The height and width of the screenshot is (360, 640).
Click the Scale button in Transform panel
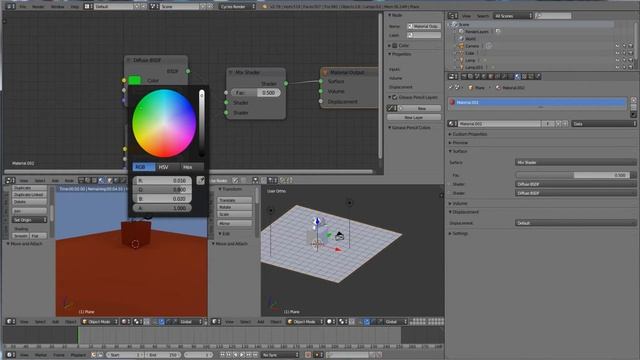tap(234, 214)
